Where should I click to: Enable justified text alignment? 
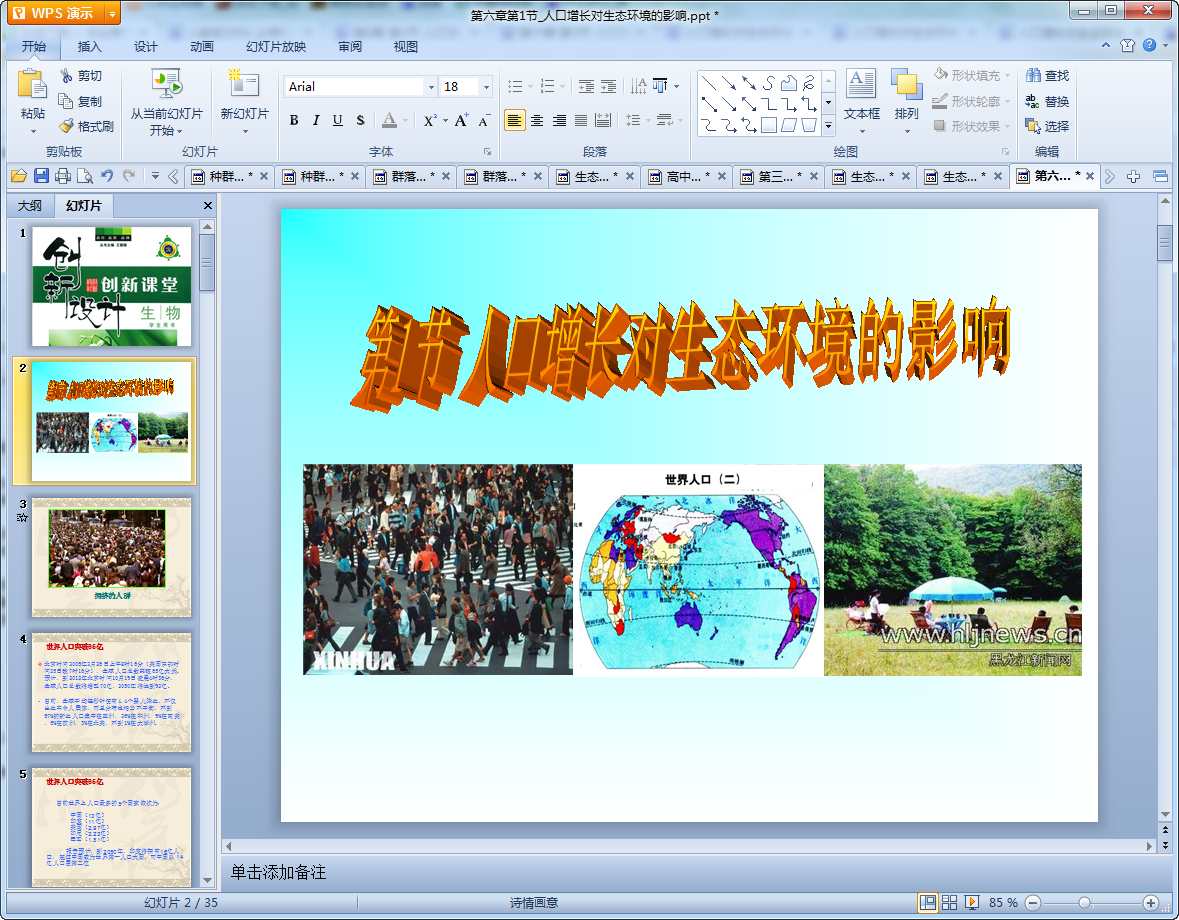[x=580, y=120]
